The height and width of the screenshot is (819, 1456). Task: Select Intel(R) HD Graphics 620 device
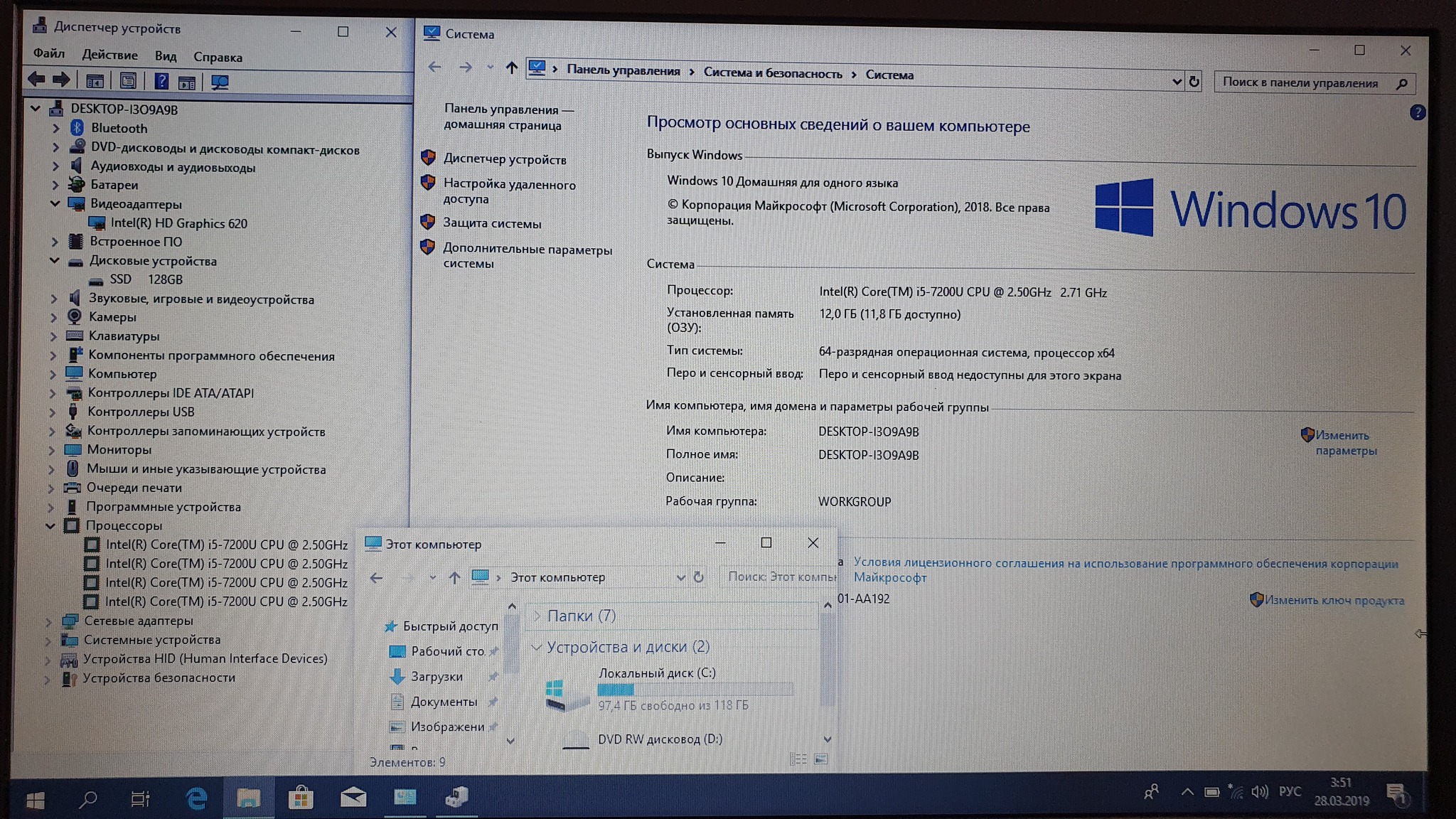pyautogui.click(x=178, y=223)
